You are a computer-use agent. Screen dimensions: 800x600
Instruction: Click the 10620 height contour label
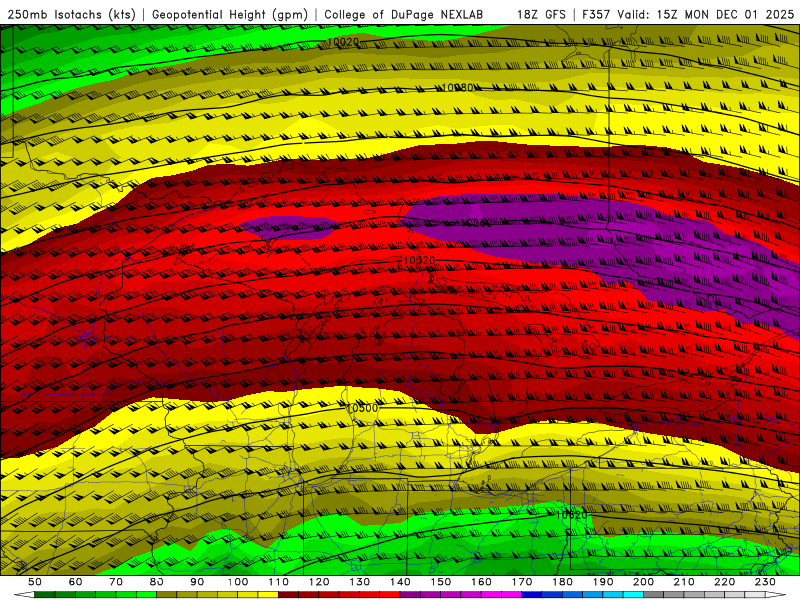[571, 515]
